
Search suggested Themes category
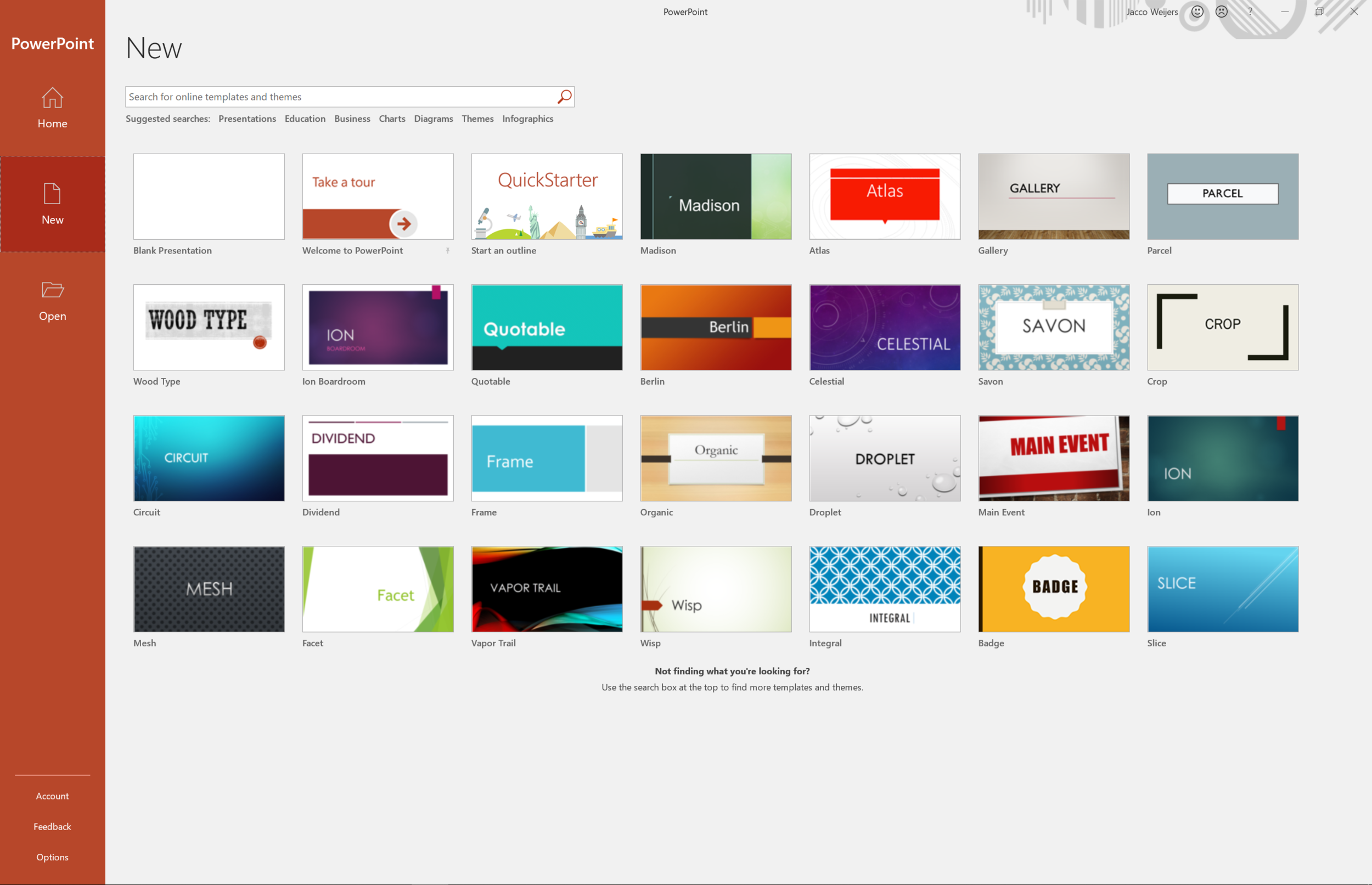coord(477,119)
